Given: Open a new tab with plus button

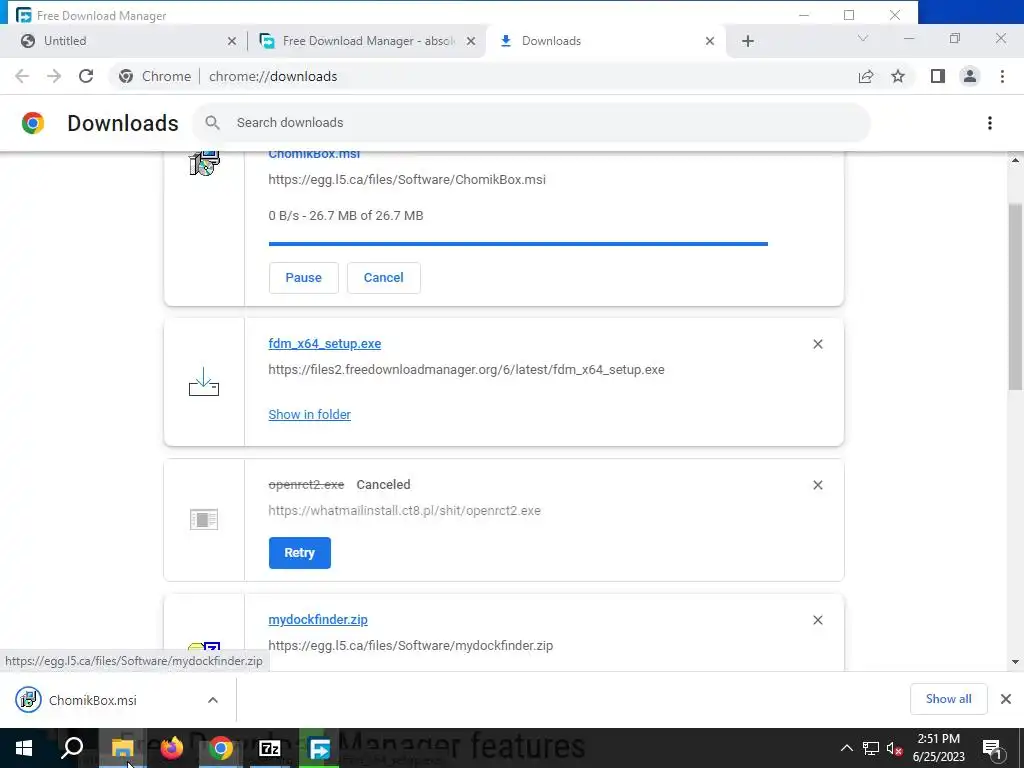Looking at the screenshot, I should 748,41.
